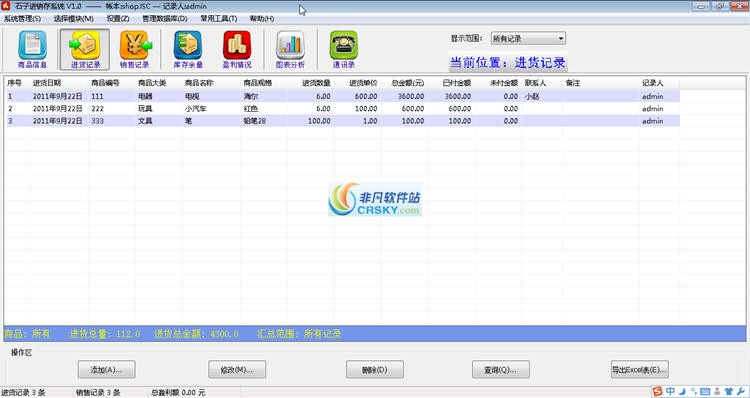Image resolution: width=750 pixels, height=398 pixels.
Task: Click the 销售记录 3 条 status bar entry
Action: click(x=98, y=393)
